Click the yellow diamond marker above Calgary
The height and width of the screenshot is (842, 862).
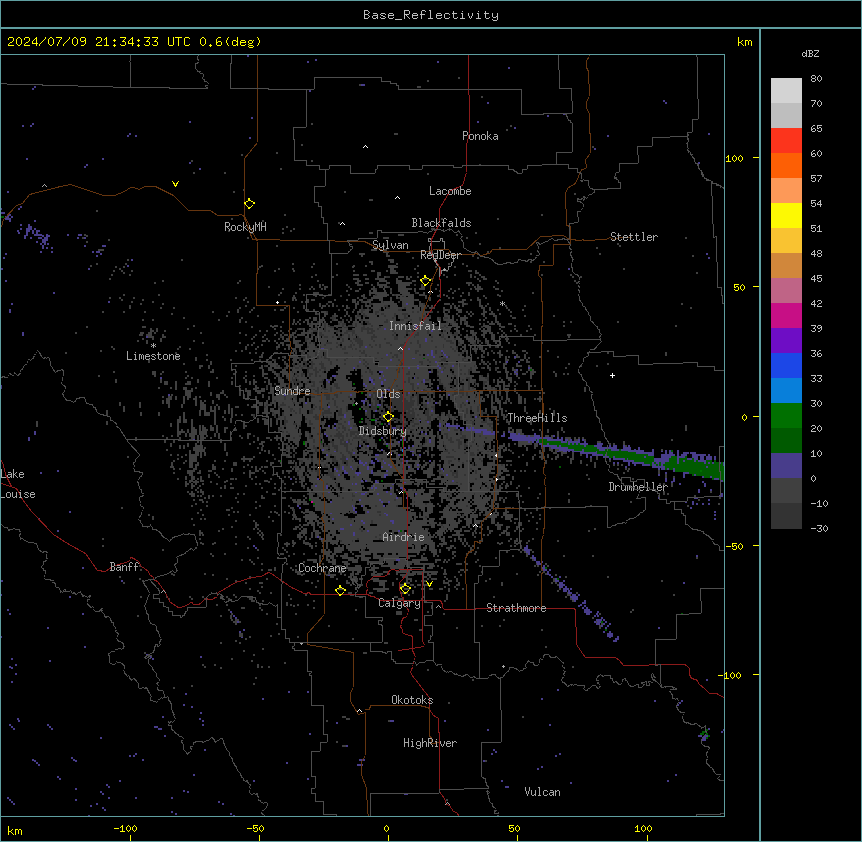(x=405, y=589)
